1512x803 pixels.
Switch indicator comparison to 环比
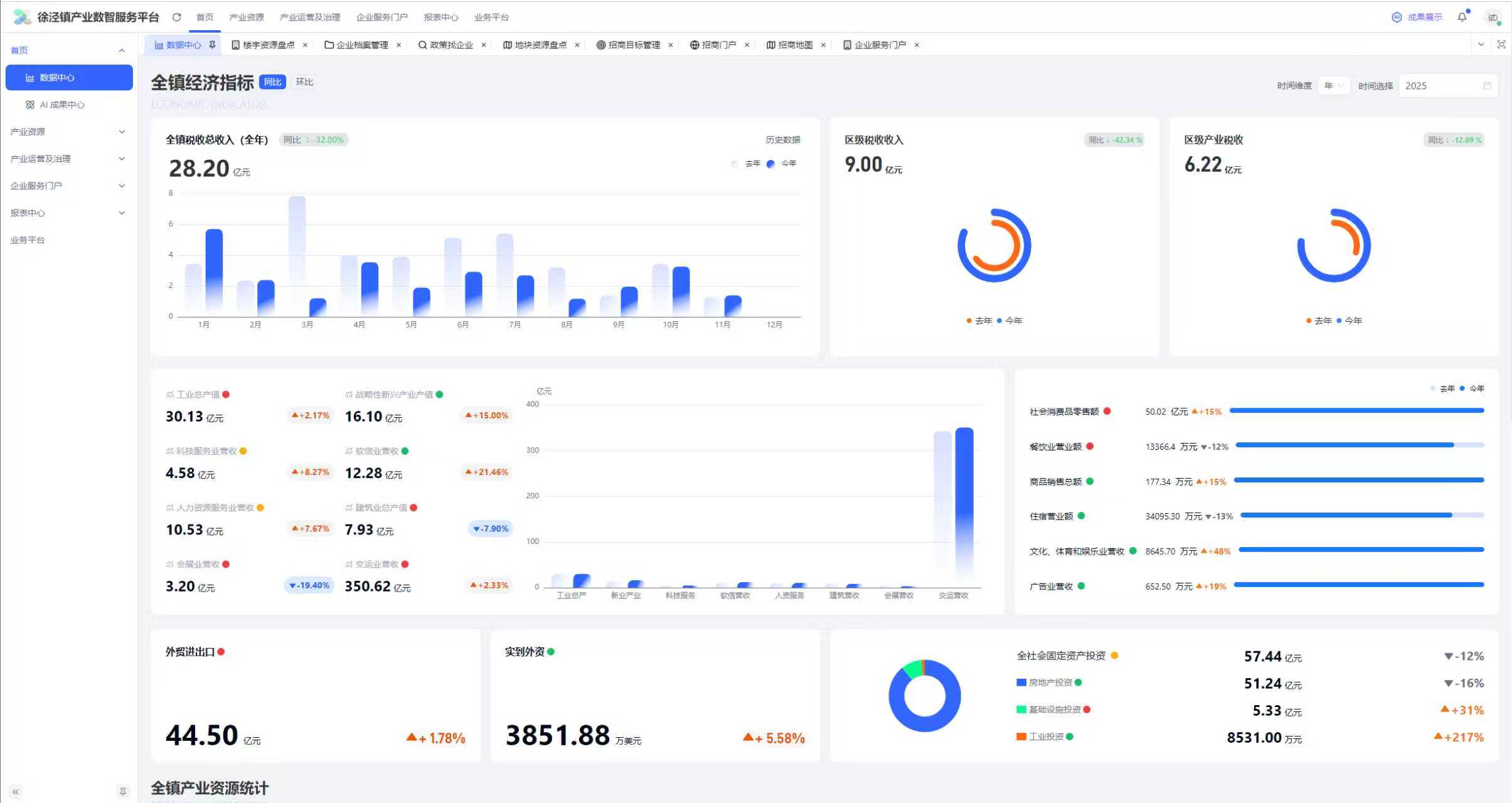click(304, 82)
